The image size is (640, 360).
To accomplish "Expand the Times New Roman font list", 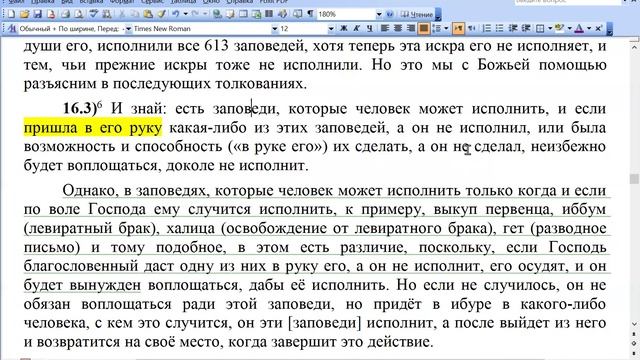I will 275,29.
